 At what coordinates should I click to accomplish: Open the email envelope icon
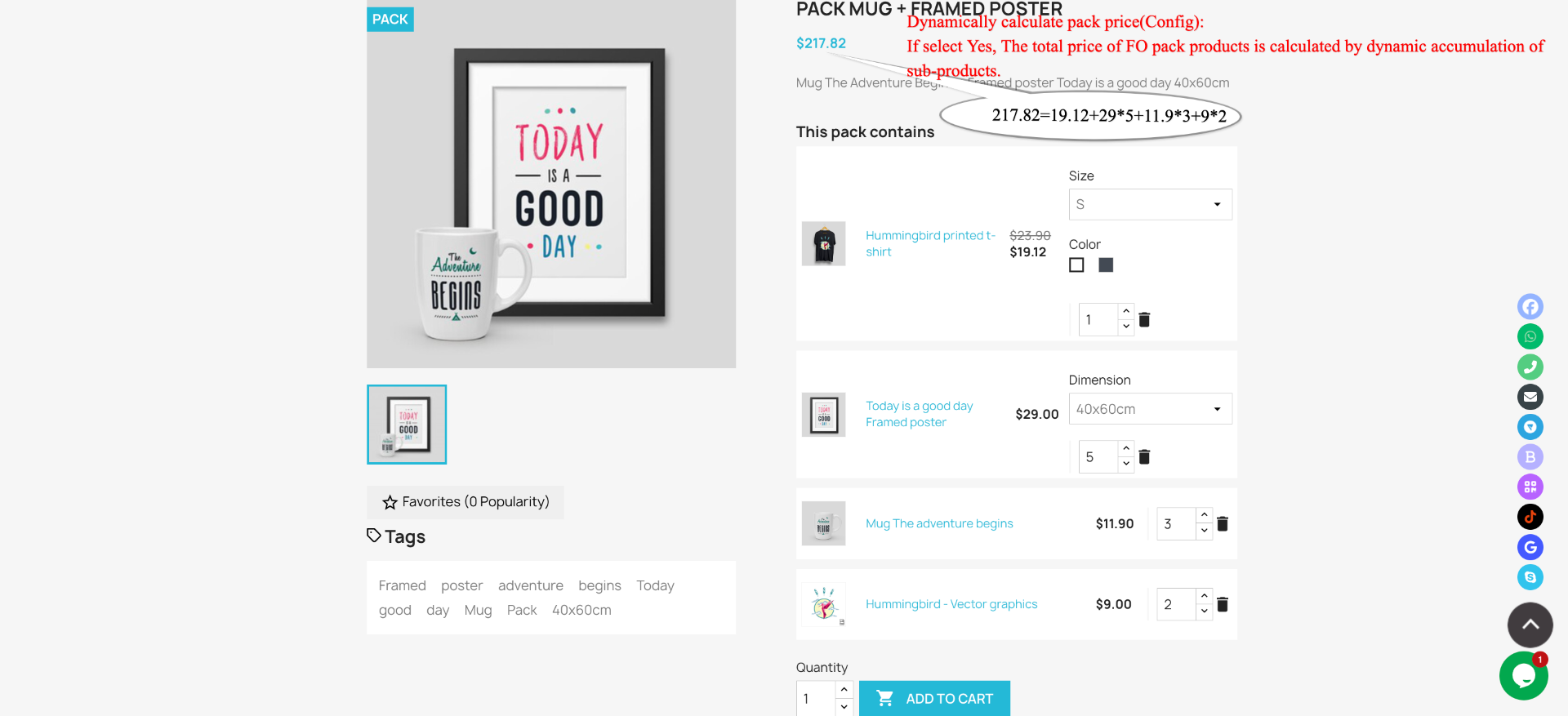pyautogui.click(x=1530, y=397)
